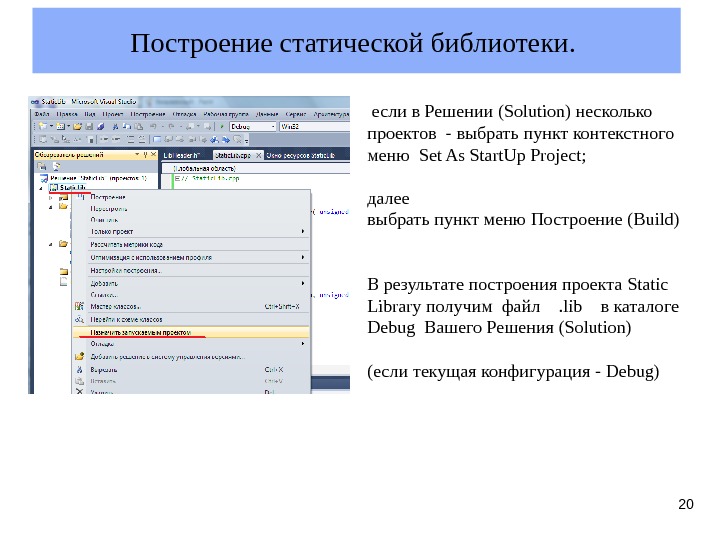
Task: Open the Win32 platform dropdown
Action: point(315,126)
